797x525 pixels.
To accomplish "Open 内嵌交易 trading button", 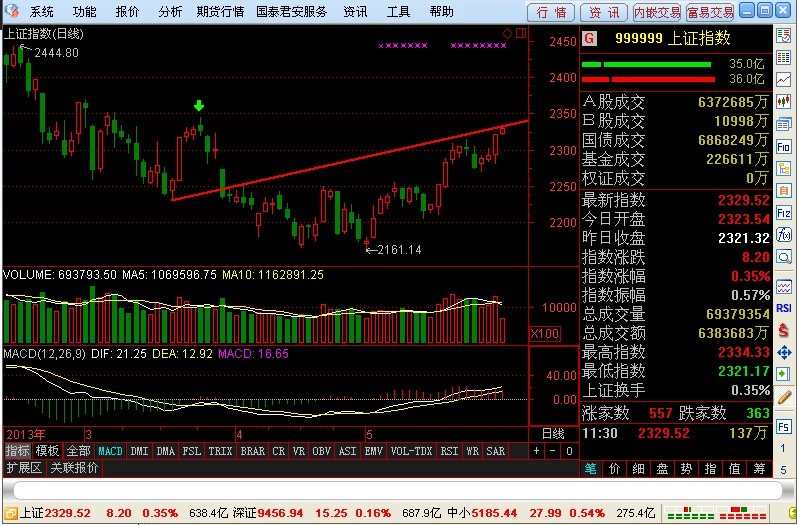I will click(x=657, y=12).
